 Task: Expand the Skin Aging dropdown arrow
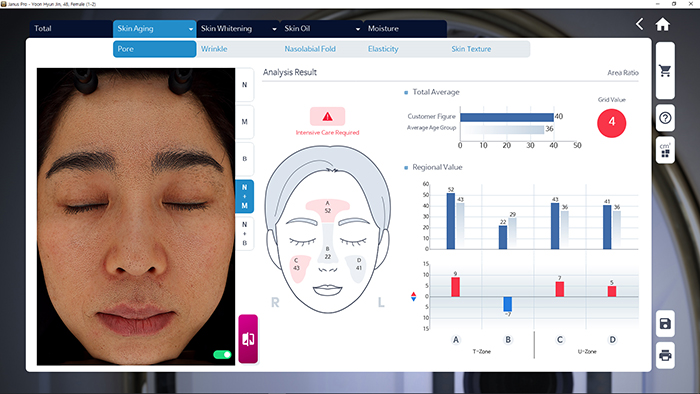click(x=191, y=29)
